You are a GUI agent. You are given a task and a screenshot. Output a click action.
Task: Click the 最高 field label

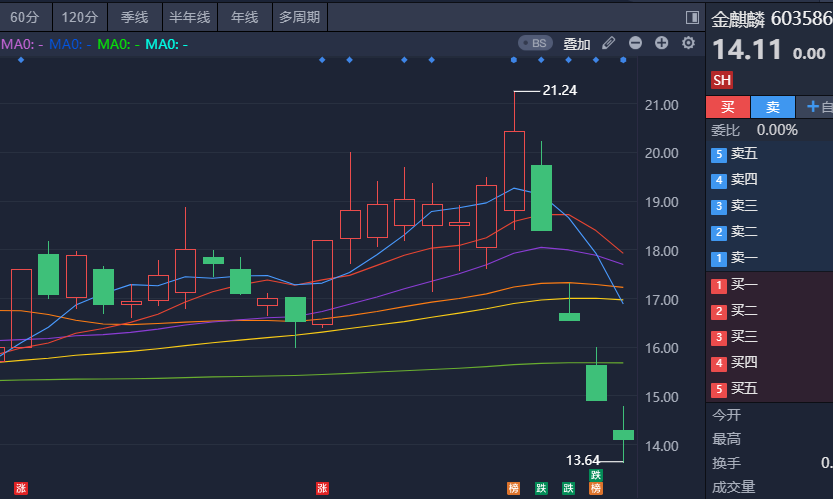(x=726, y=439)
